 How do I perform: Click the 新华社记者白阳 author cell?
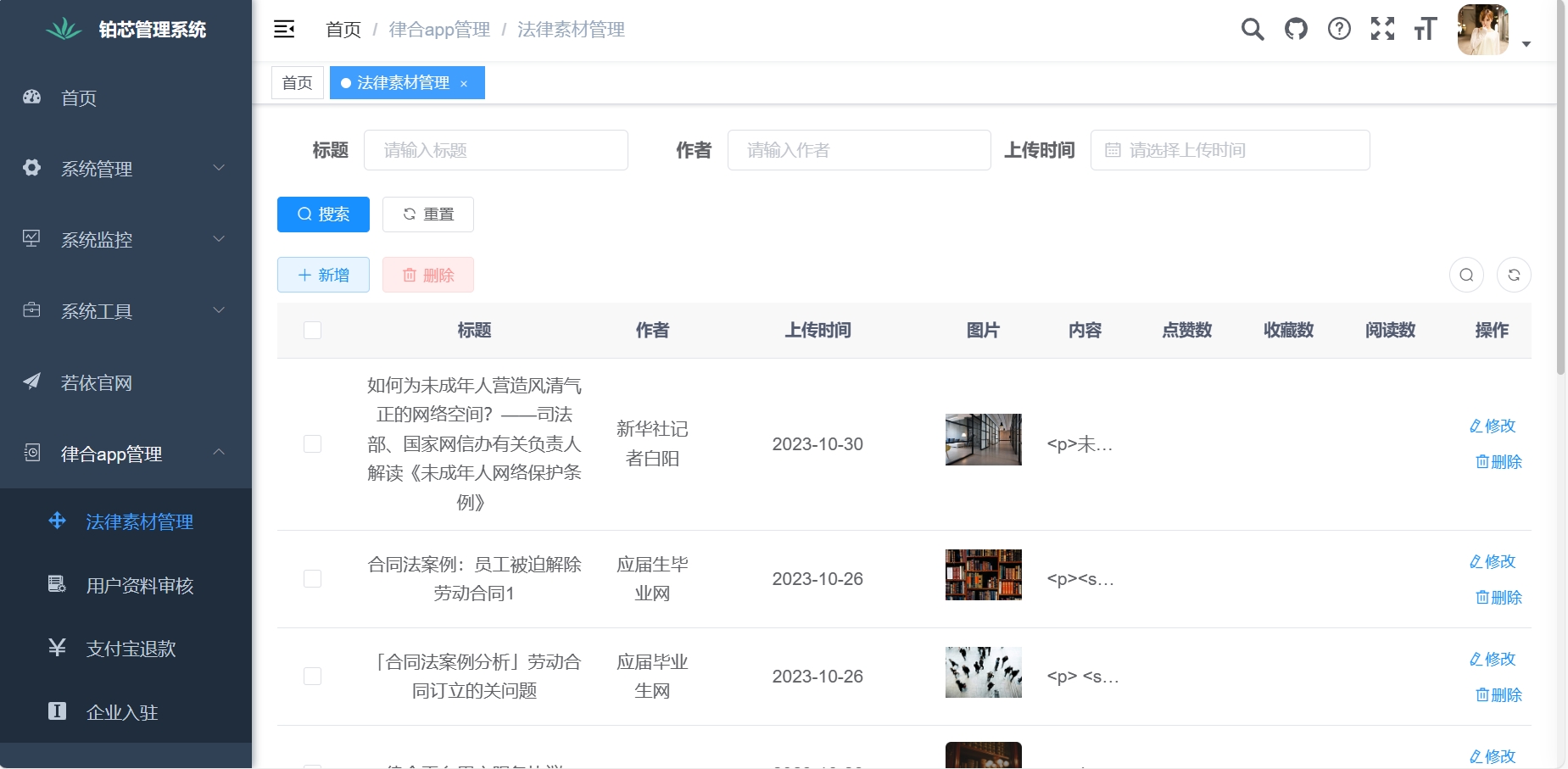pos(652,443)
